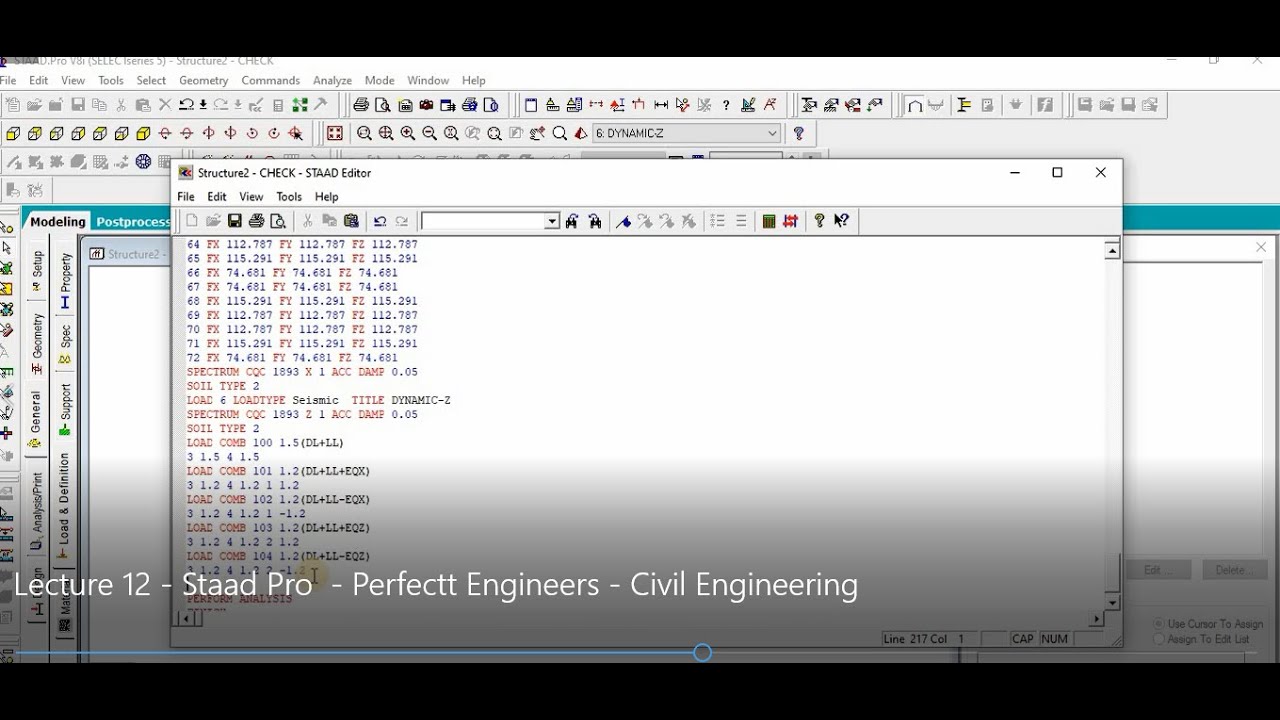Viewport: 1280px width, 720px height.
Task: Open File menu in STAAD Editor
Action: pyautogui.click(x=186, y=197)
